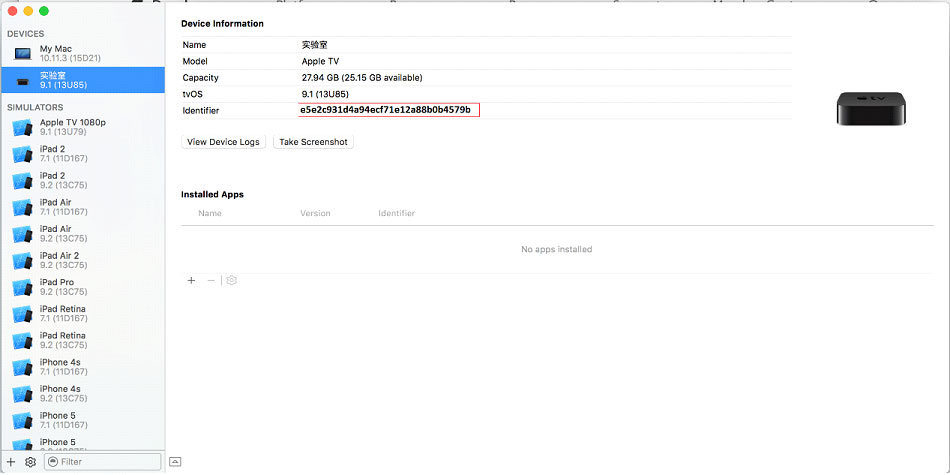Click the Name column header in Installed Apps
950x475 pixels.
210,213
